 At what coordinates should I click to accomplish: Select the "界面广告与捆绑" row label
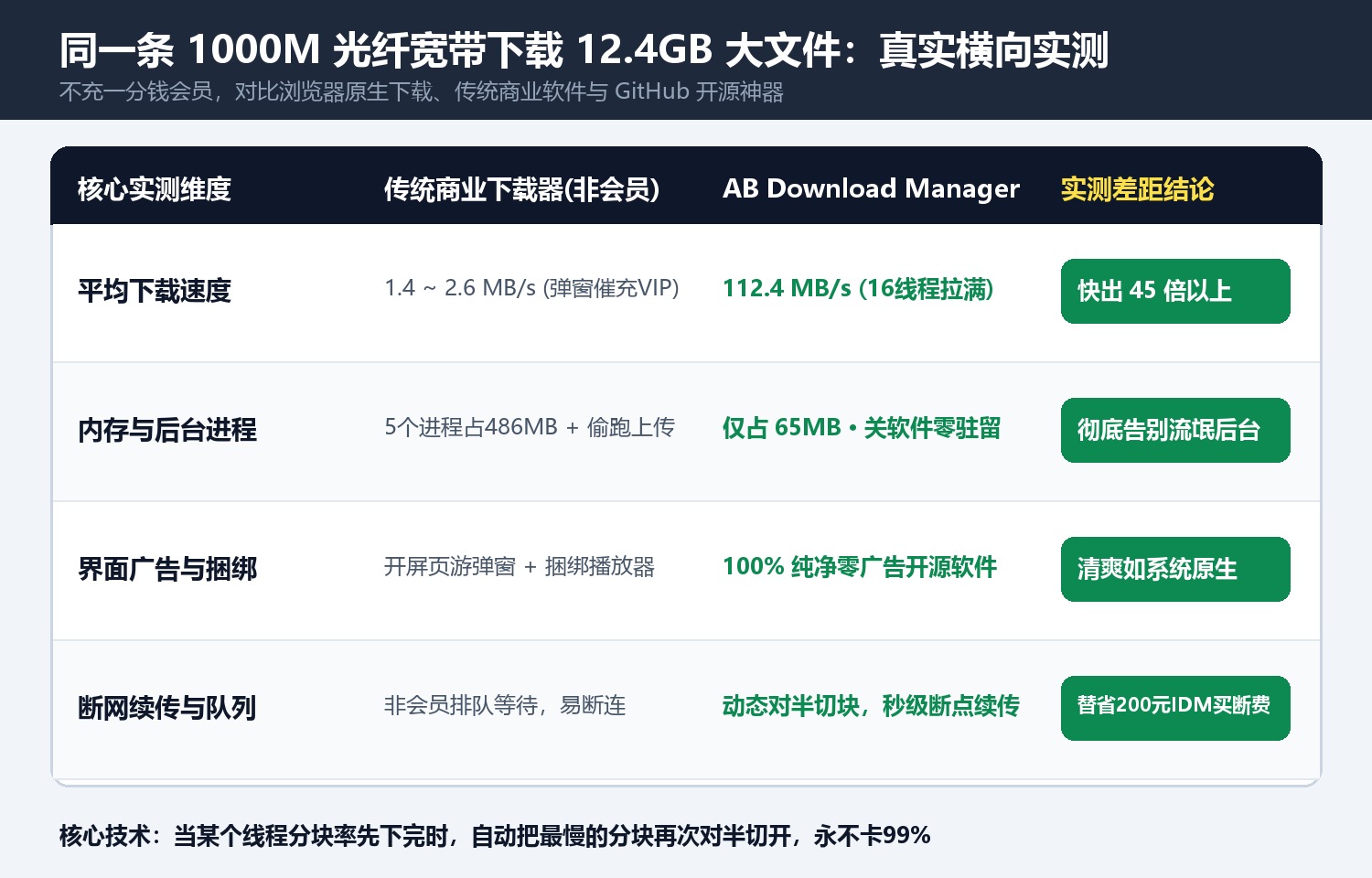(167, 569)
